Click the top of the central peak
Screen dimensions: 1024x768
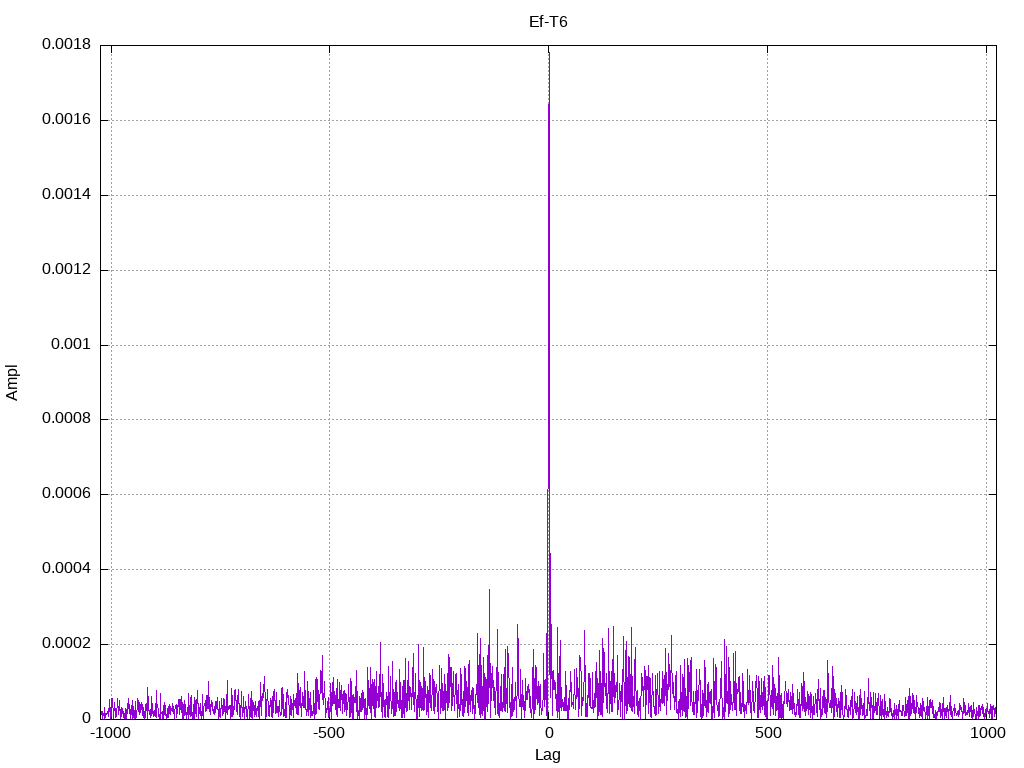click(x=549, y=52)
